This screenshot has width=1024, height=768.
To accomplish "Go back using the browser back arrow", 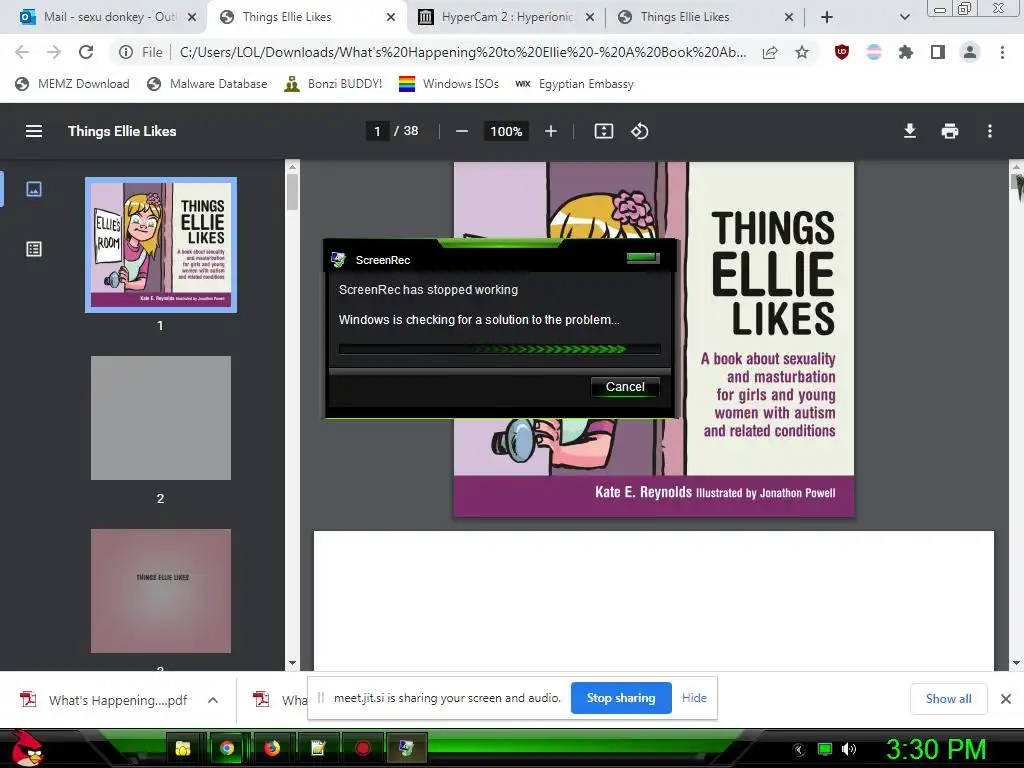I will coord(22,52).
